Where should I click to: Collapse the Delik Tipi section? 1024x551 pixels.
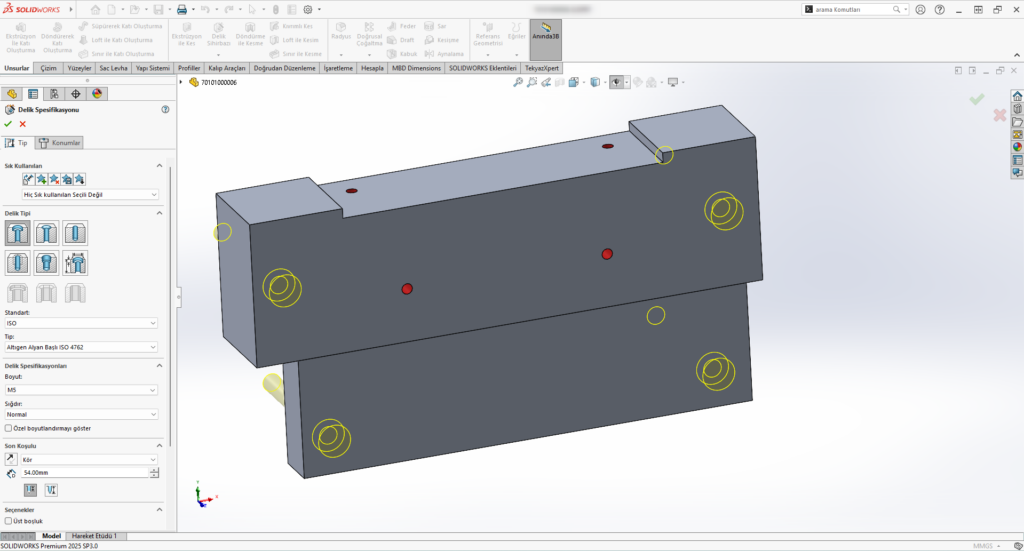(159, 213)
